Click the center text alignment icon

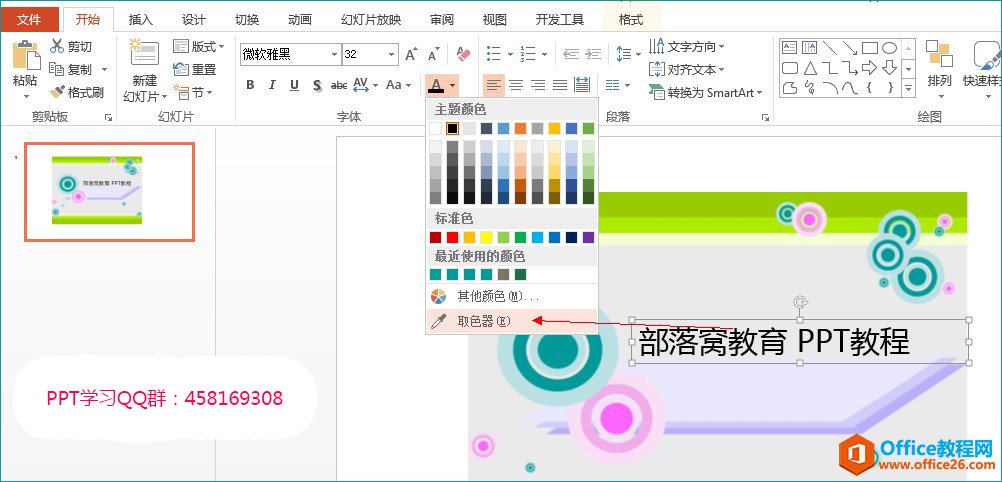click(x=516, y=85)
